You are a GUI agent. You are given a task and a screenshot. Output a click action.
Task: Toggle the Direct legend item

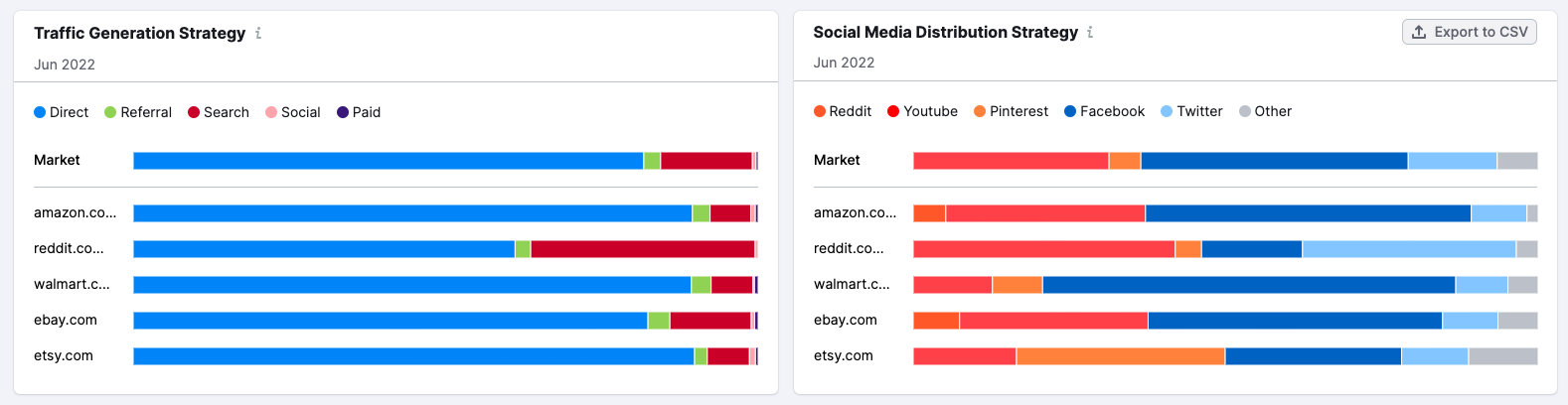61,112
